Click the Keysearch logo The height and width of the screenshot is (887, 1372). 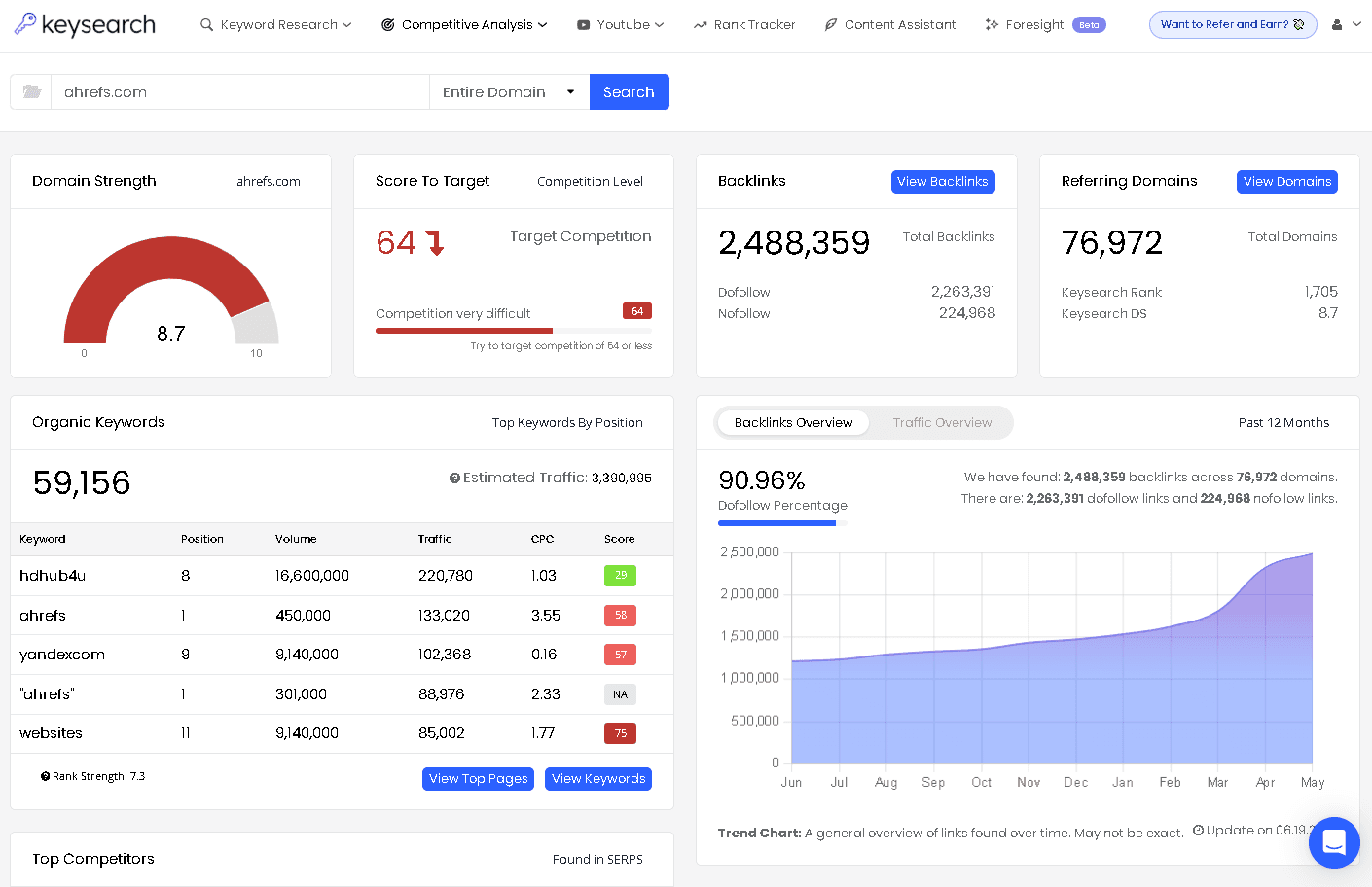click(85, 24)
